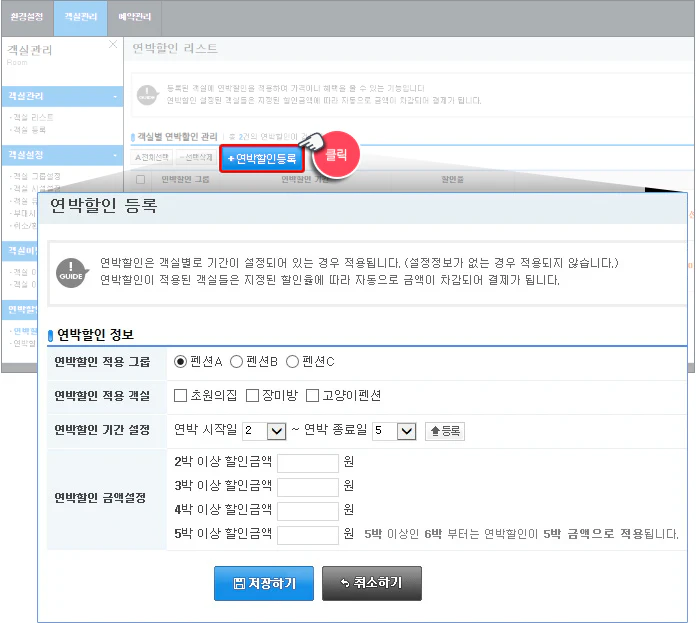This screenshot has width=696, height=623.
Task: Collapse the 객실설정 sidebar section header
Action: [63, 155]
